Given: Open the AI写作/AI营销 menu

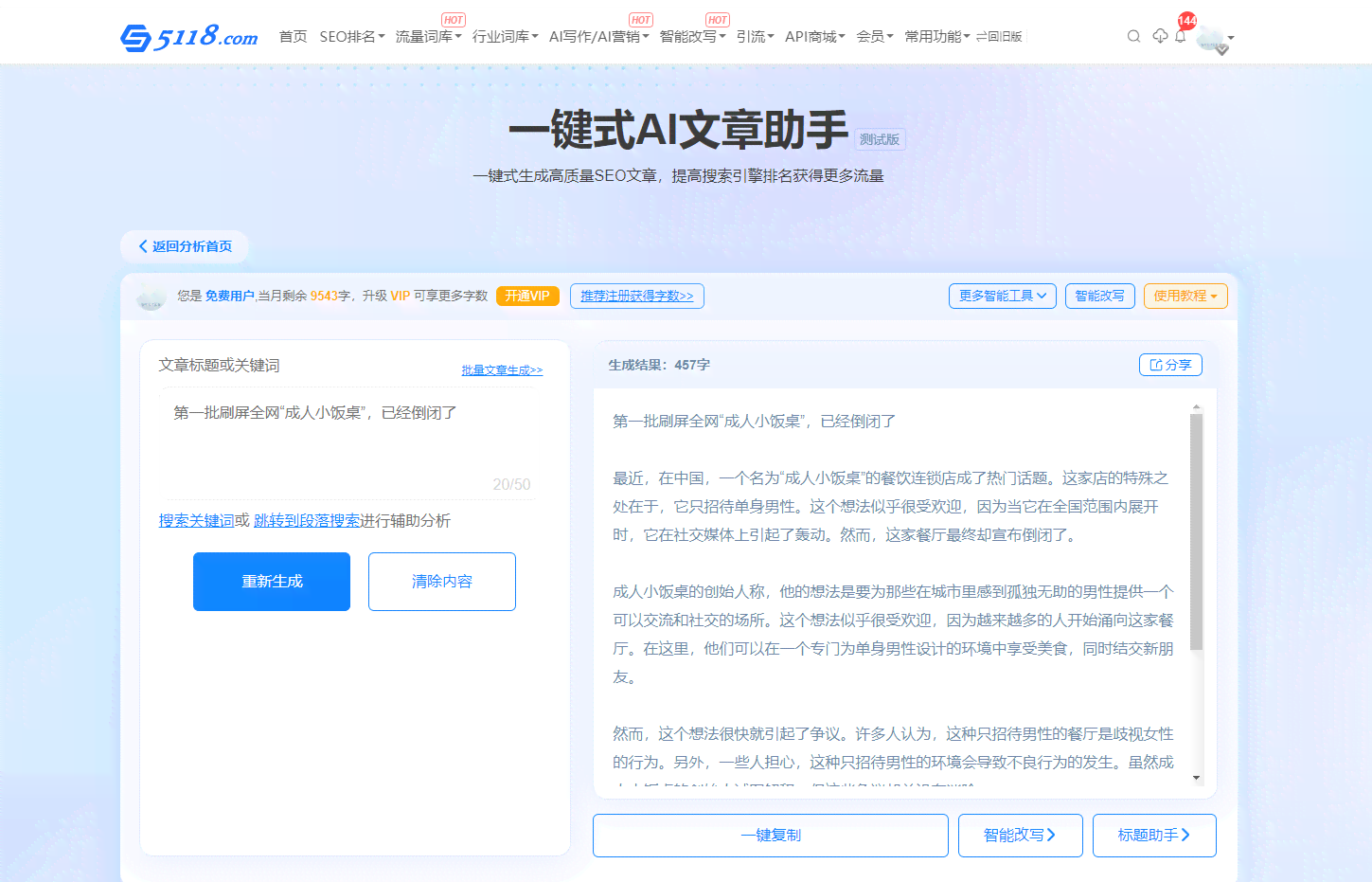Looking at the screenshot, I should (x=598, y=36).
